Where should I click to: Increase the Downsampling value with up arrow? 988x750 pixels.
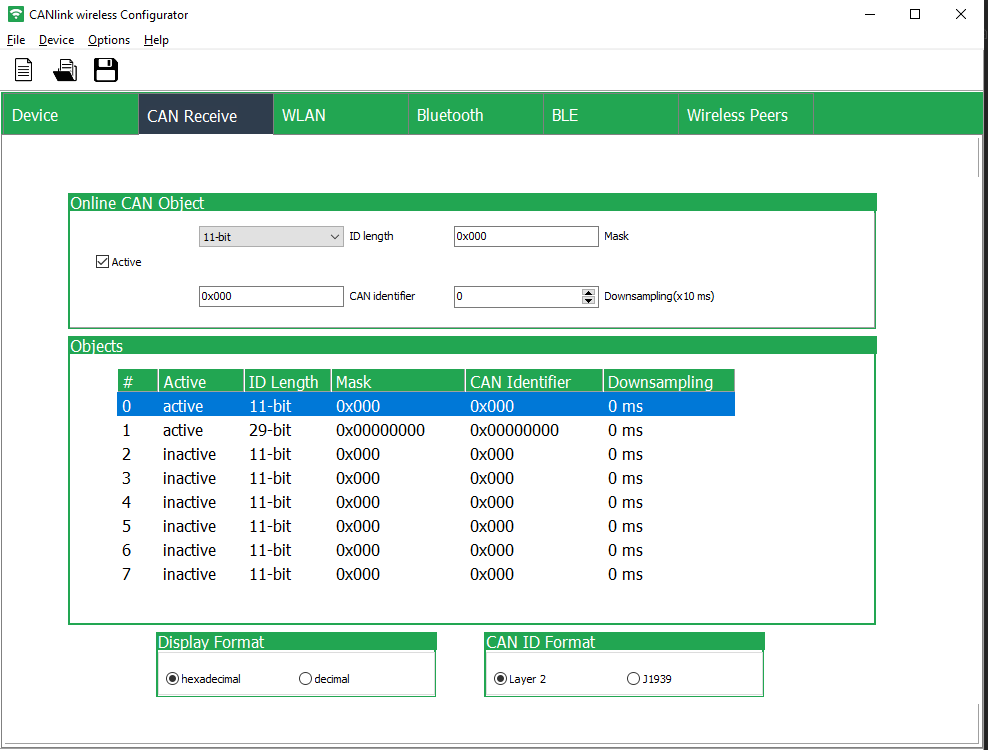588,292
